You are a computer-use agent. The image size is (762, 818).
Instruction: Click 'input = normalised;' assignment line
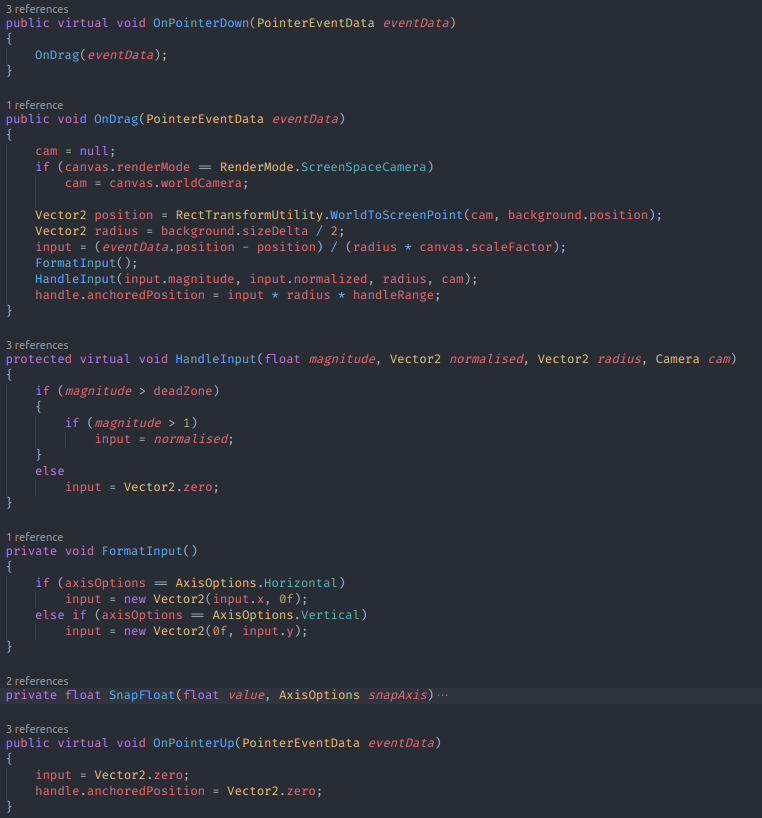164,439
